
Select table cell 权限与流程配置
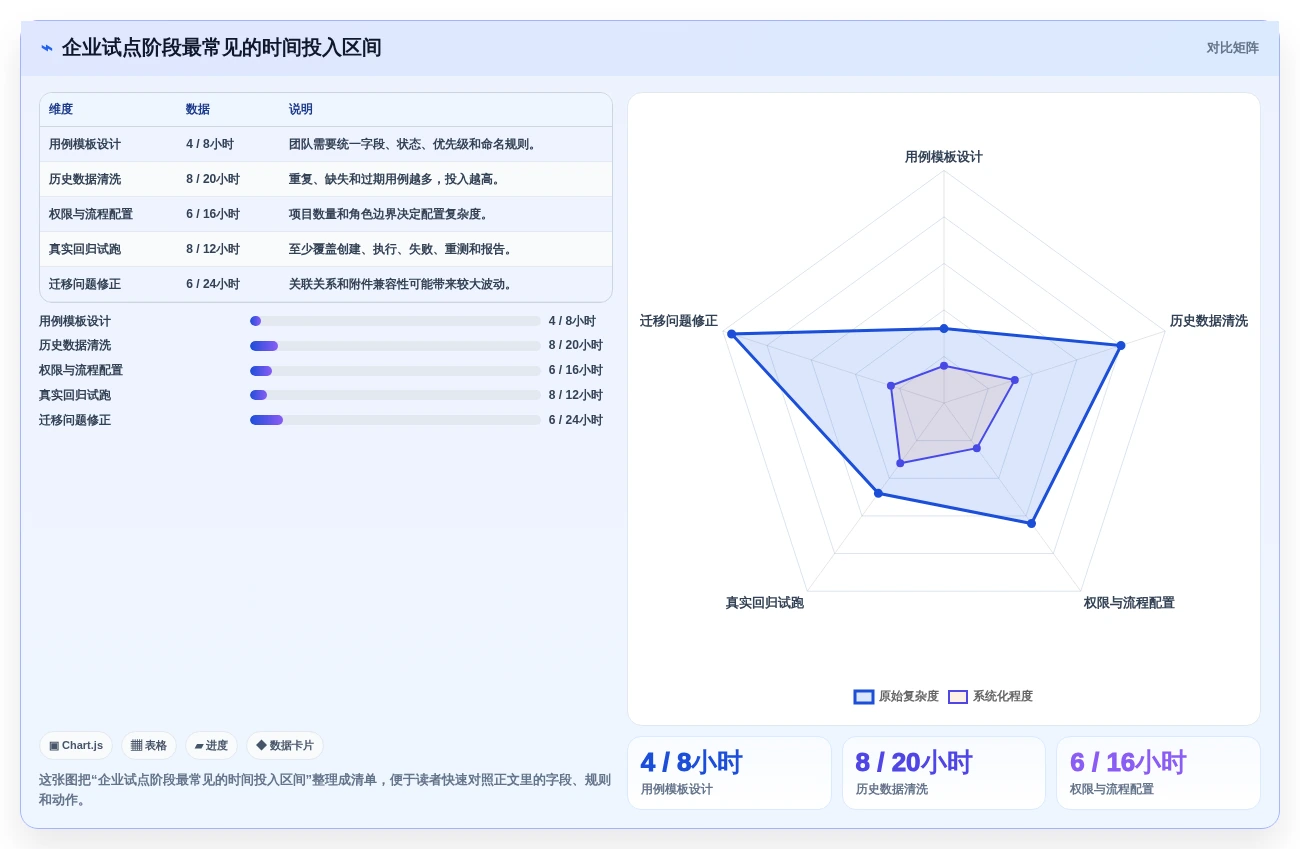(91, 214)
